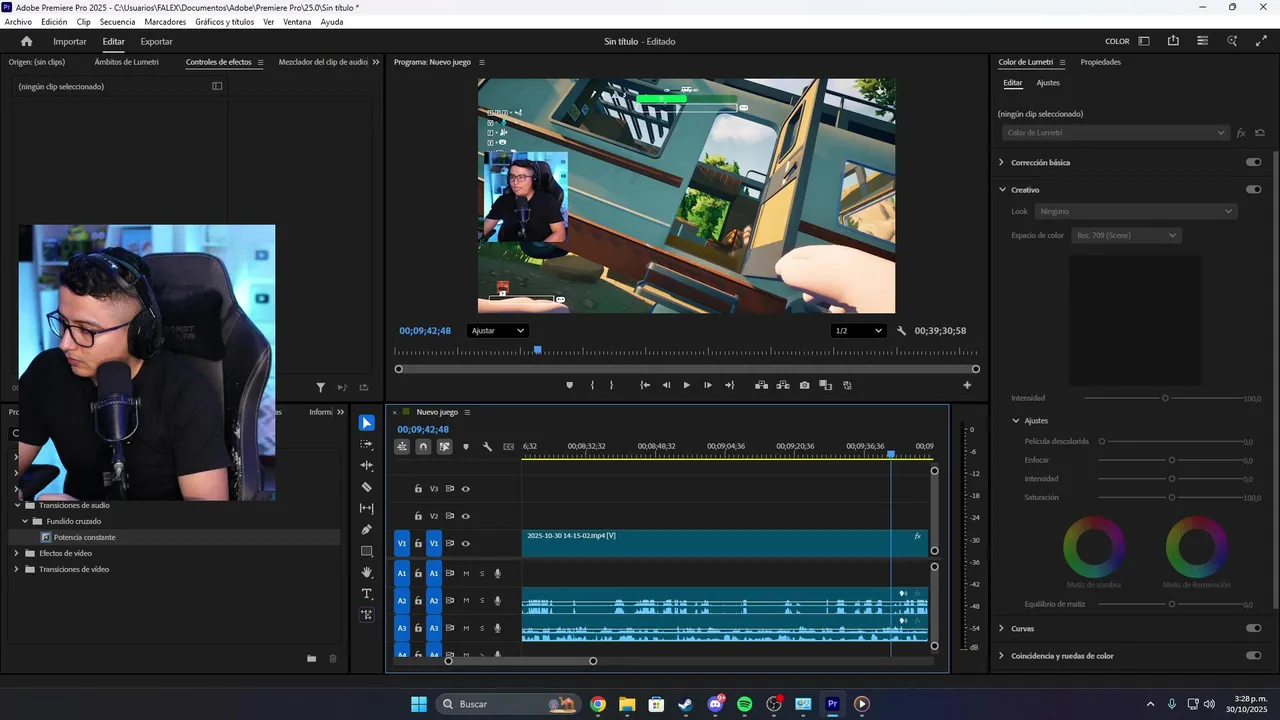Image resolution: width=1280 pixels, height=720 pixels.
Task: Expand the Efectos de vídeo folder
Action: (16, 553)
